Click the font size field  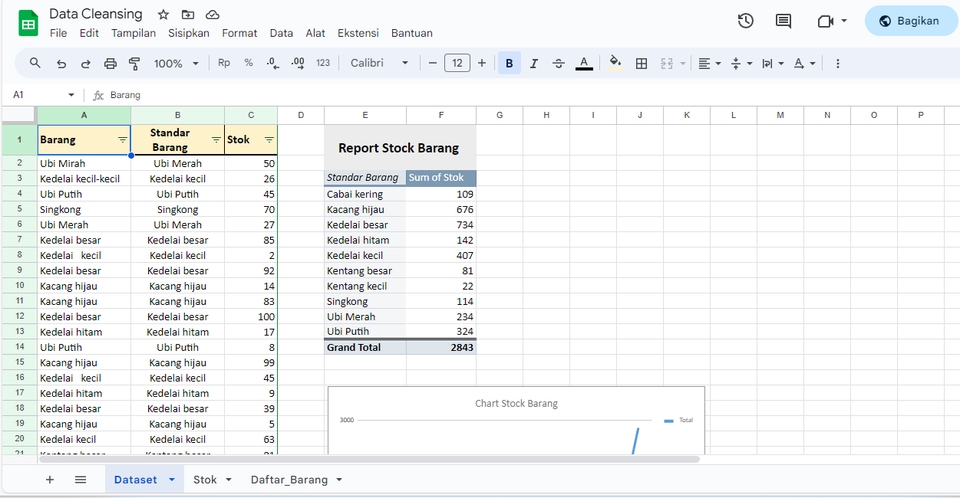[x=457, y=63]
